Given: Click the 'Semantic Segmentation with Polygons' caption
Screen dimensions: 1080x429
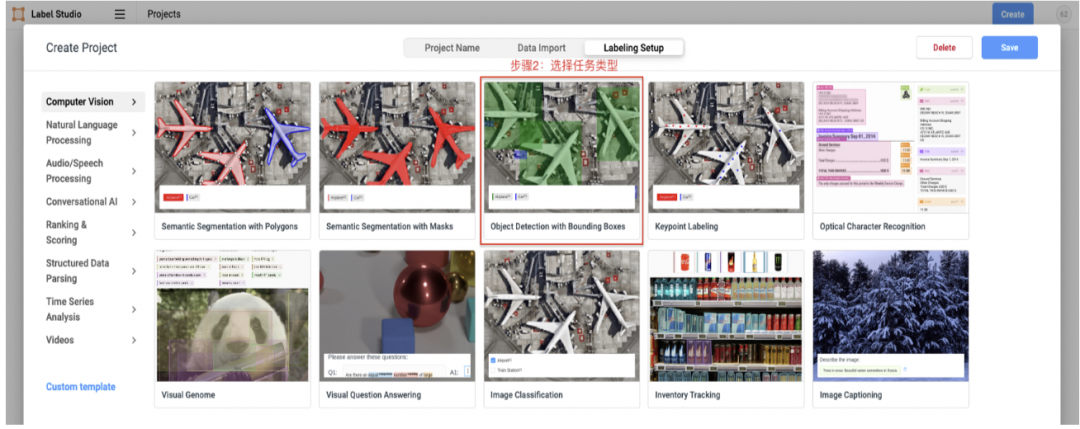Looking at the screenshot, I should pos(229,227).
